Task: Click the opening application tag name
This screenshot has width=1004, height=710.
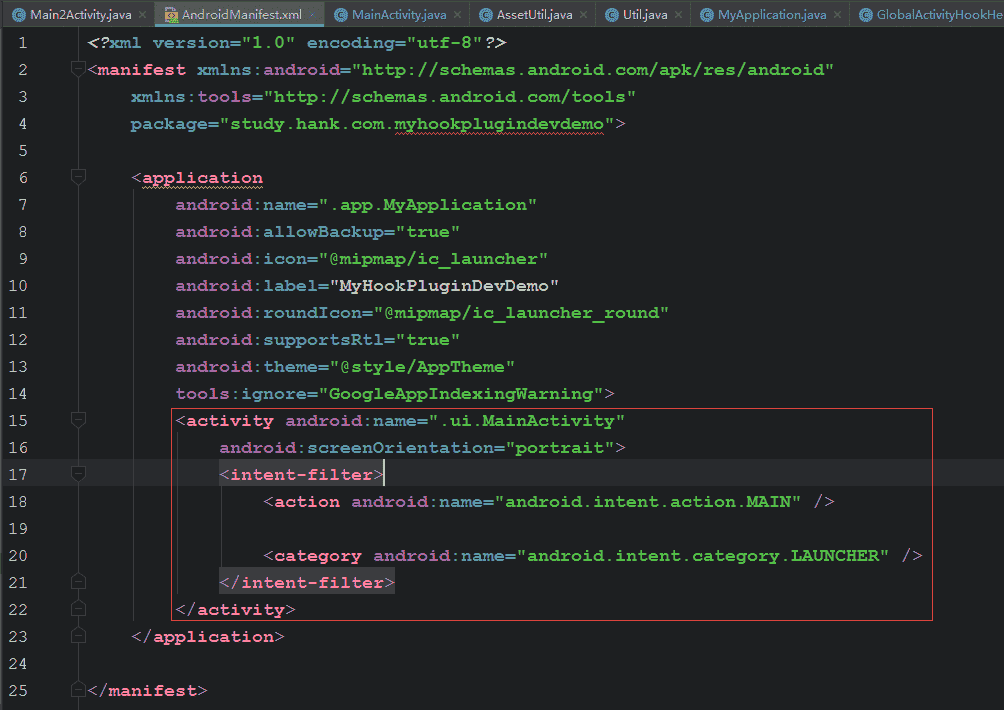Action: click(202, 177)
